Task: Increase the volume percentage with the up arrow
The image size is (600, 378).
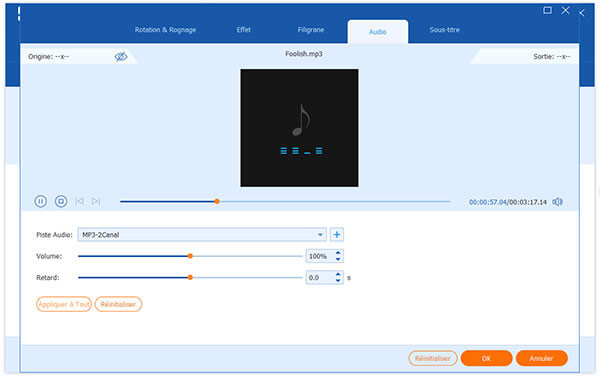Action: tap(338, 253)
